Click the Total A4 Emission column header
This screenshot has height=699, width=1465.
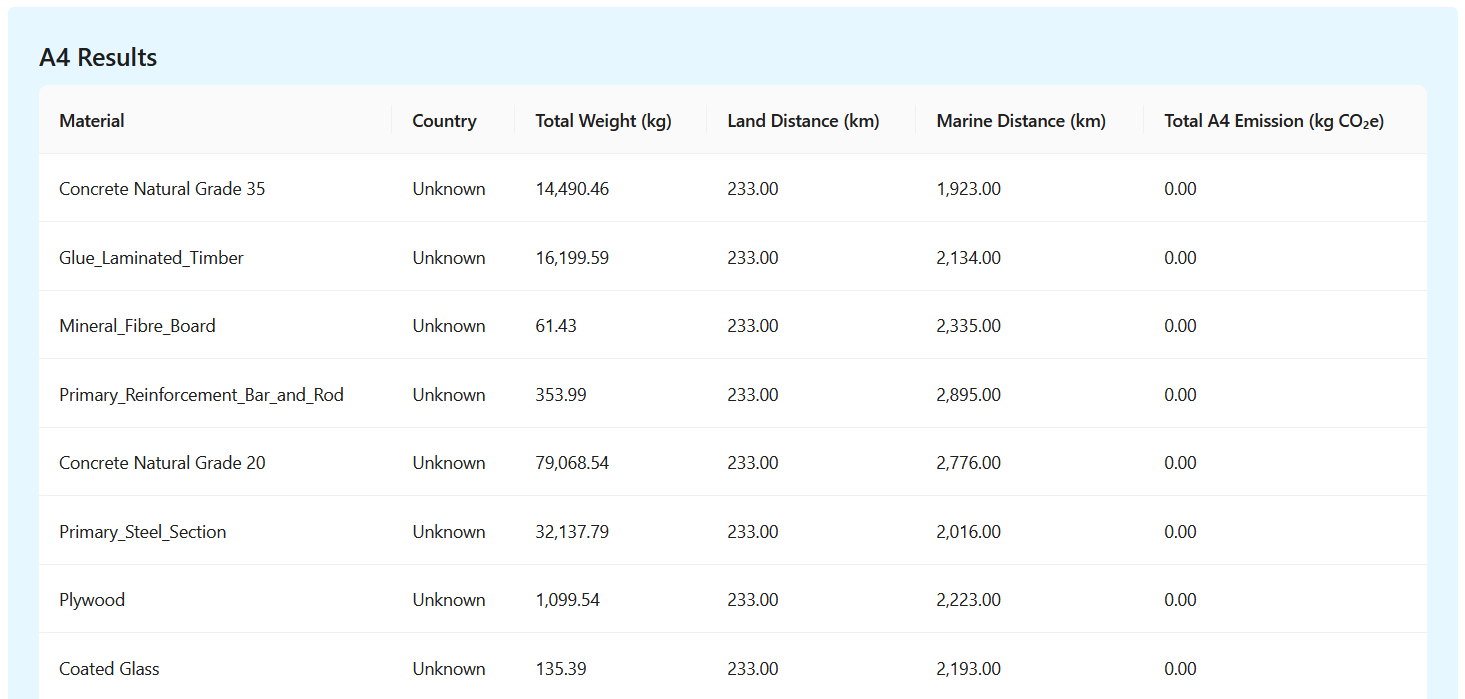pyautogui.click(x=1273, y=121)
